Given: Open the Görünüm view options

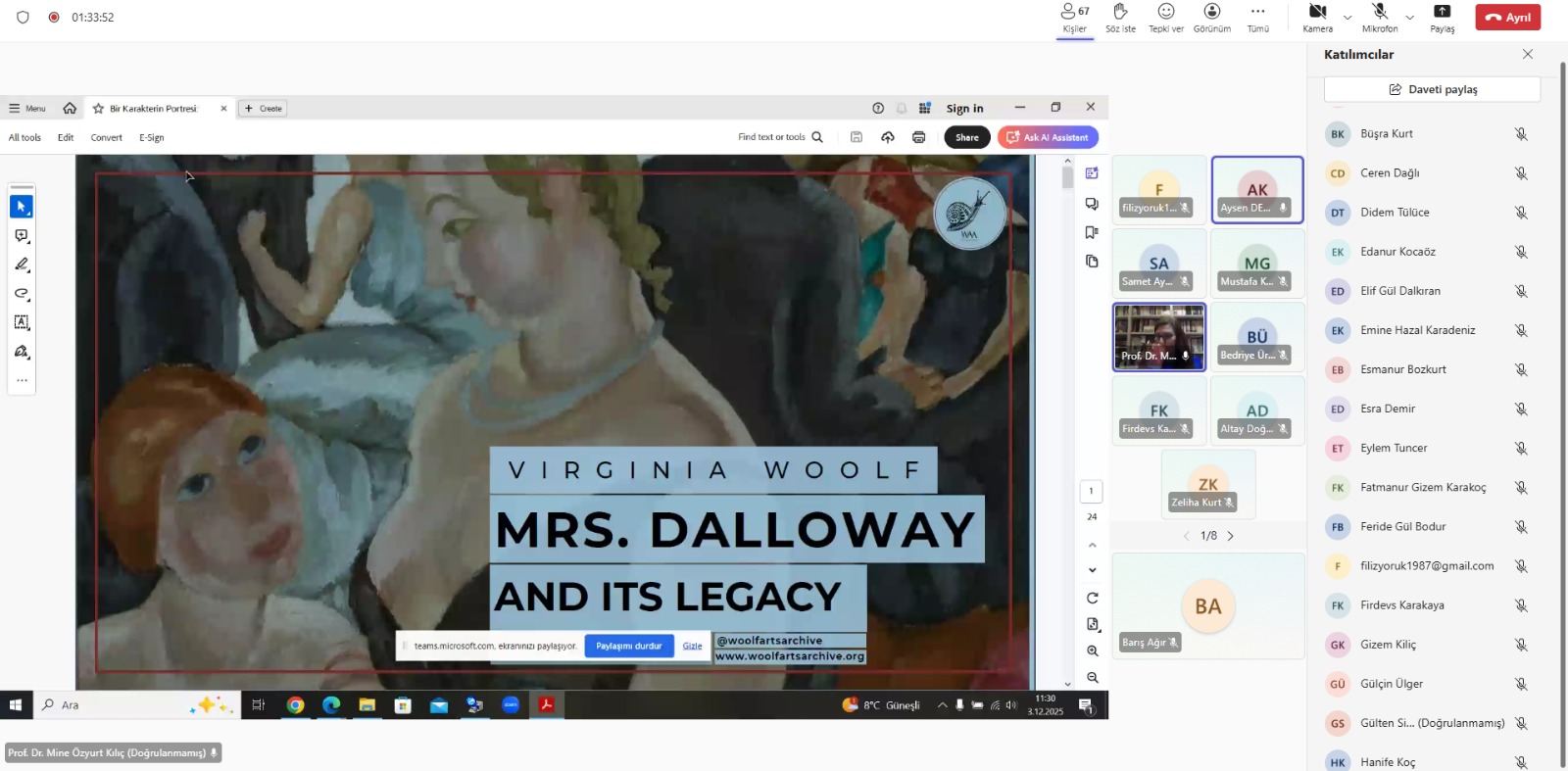Looking at the screenshot, I should [1212, 17].
